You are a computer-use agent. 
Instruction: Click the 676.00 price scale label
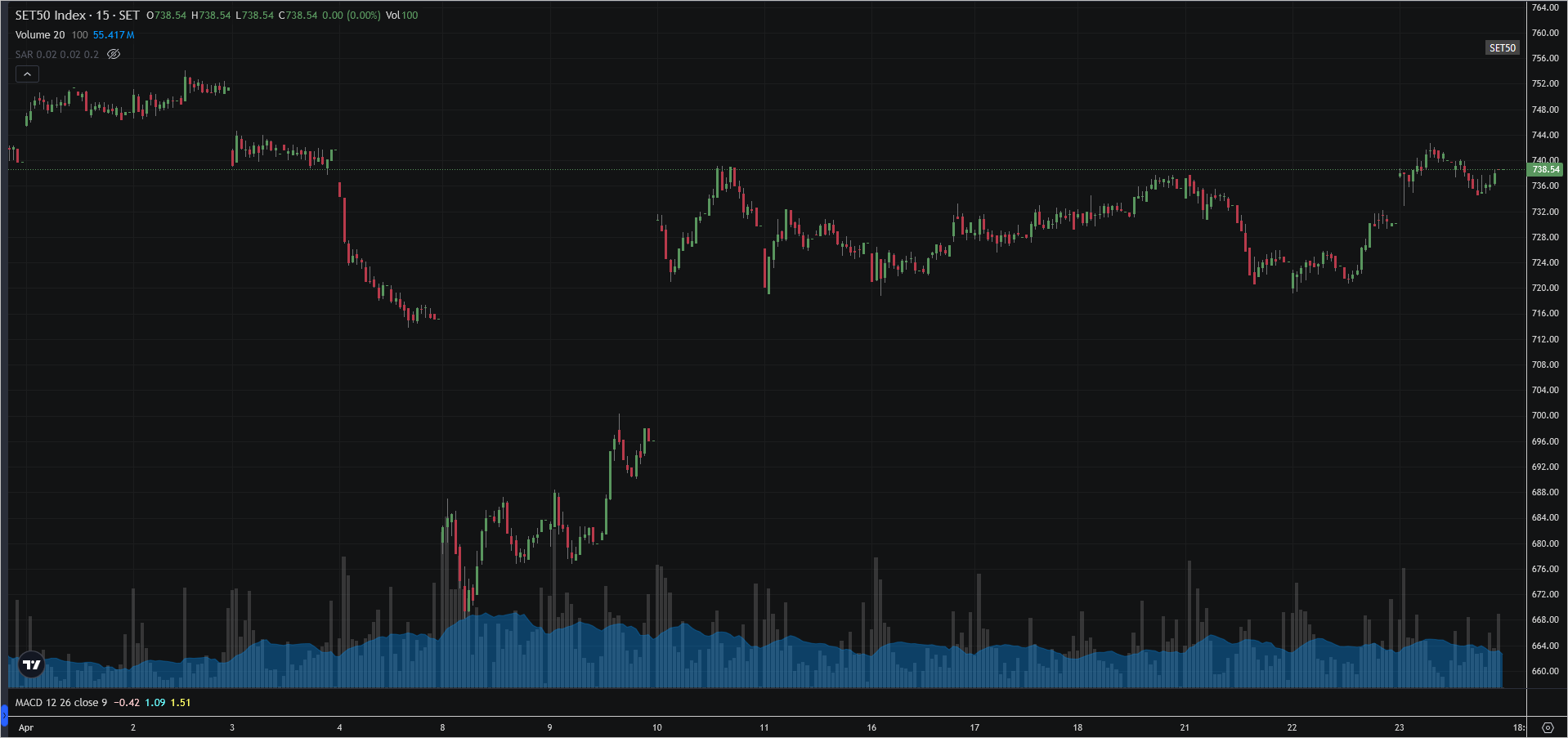(1545, 569)
